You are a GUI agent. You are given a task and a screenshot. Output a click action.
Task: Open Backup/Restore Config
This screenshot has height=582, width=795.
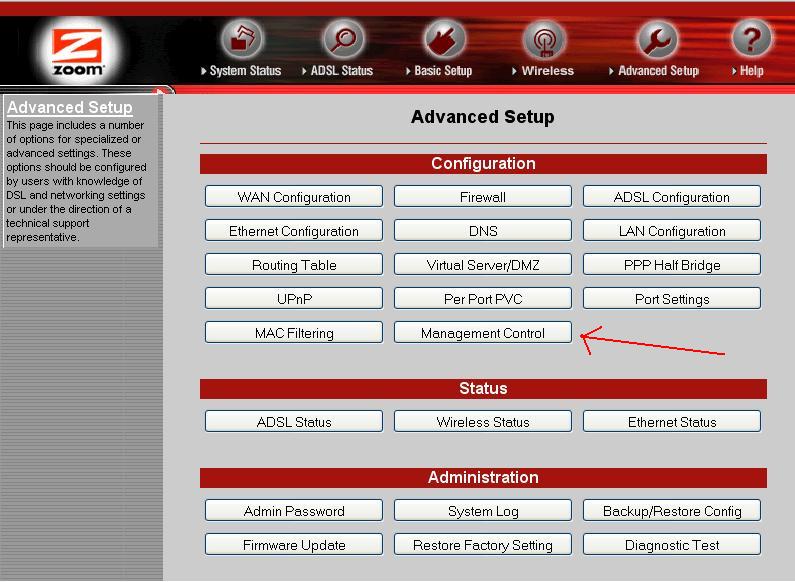click(x=672, y=511)
